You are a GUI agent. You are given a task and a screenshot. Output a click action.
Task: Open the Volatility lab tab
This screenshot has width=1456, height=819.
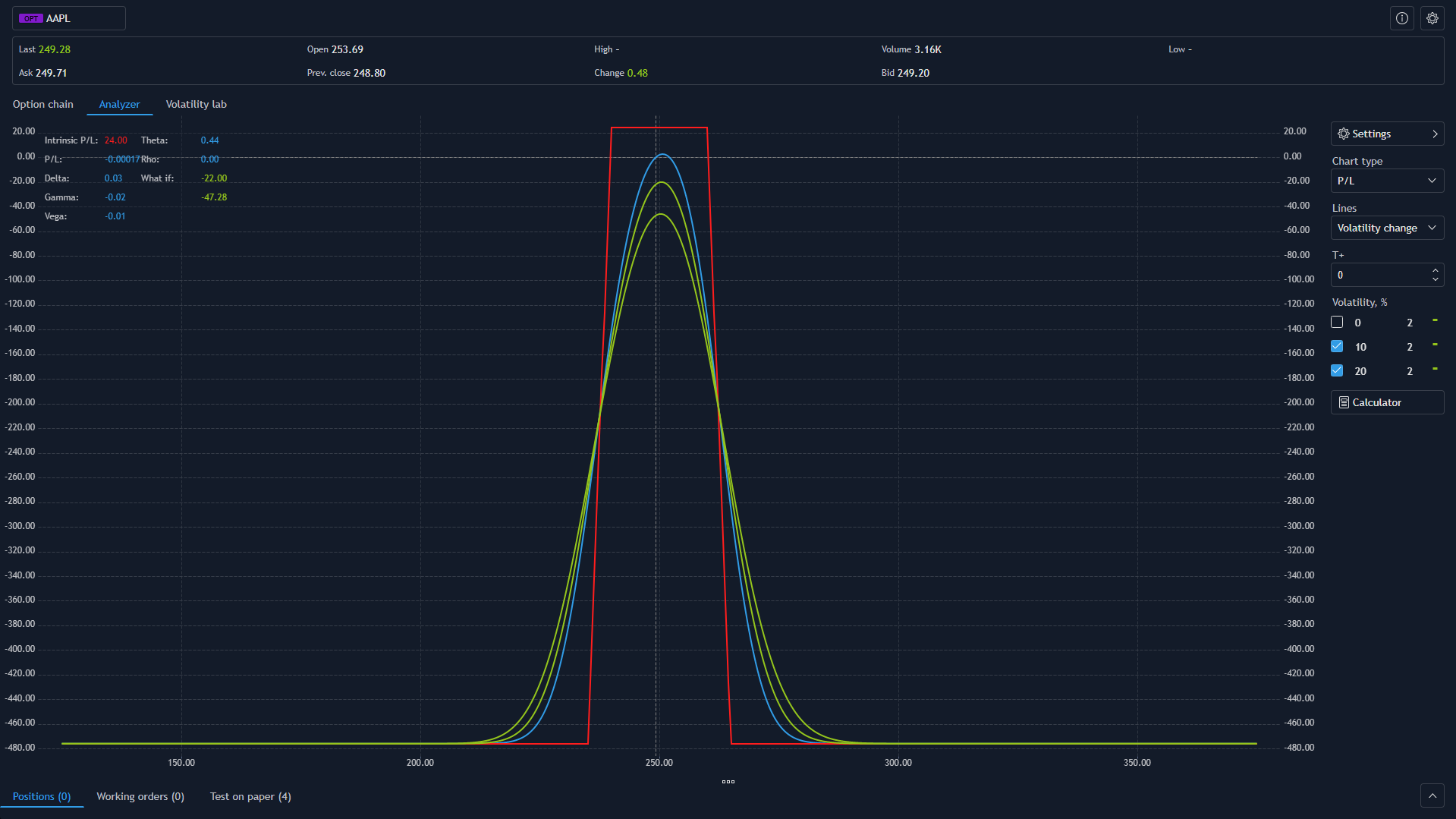point(196,104)
